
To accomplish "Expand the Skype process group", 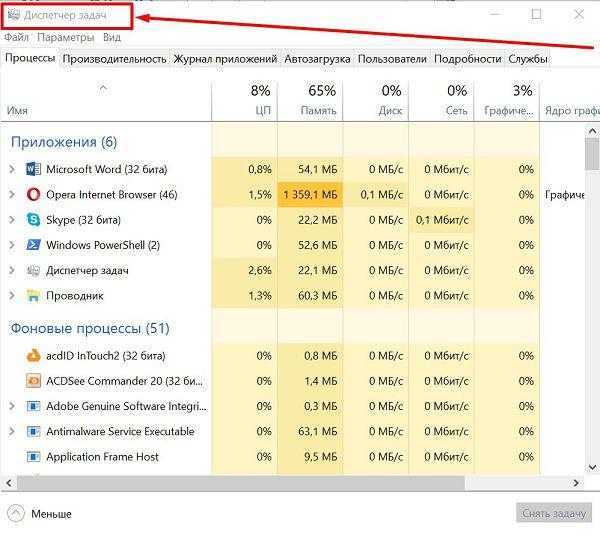I will [12, 220].
